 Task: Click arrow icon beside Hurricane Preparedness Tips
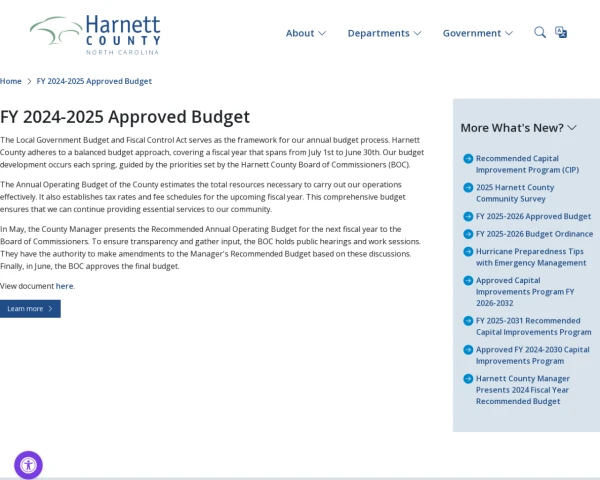coord(468,252)
